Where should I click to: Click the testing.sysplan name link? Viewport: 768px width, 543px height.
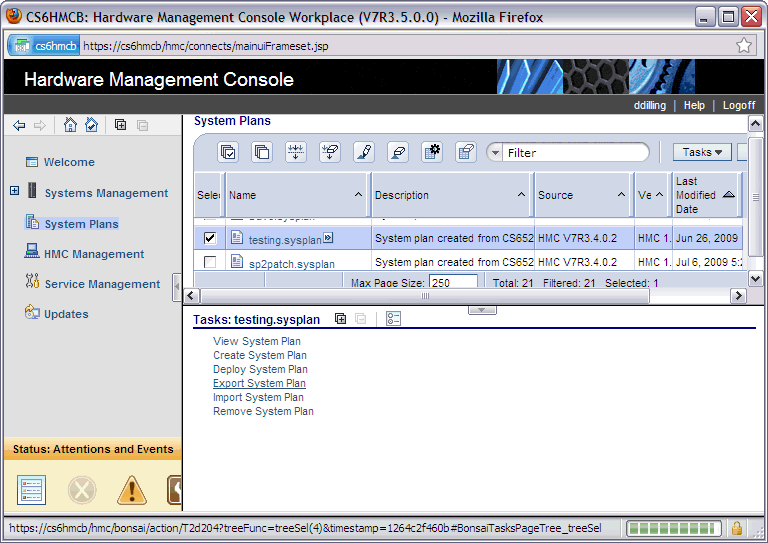[x=285, y=240]
